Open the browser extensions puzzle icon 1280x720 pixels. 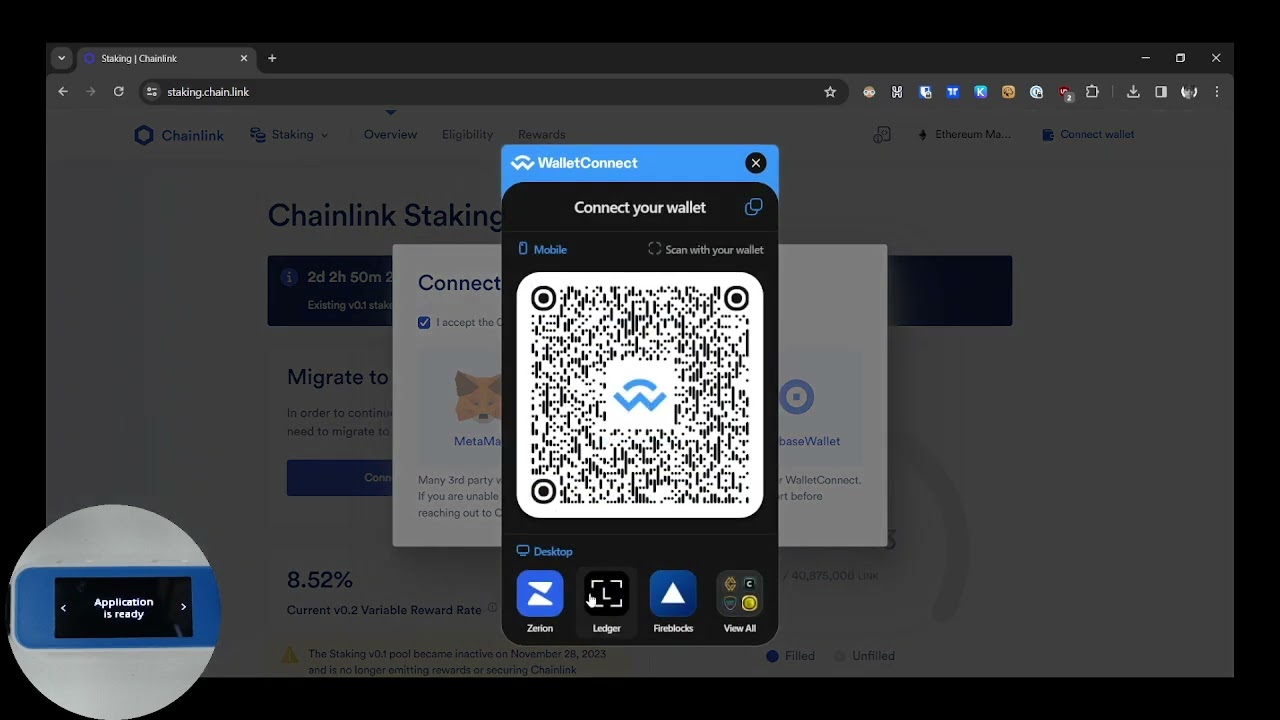[x=1093, y=91]
